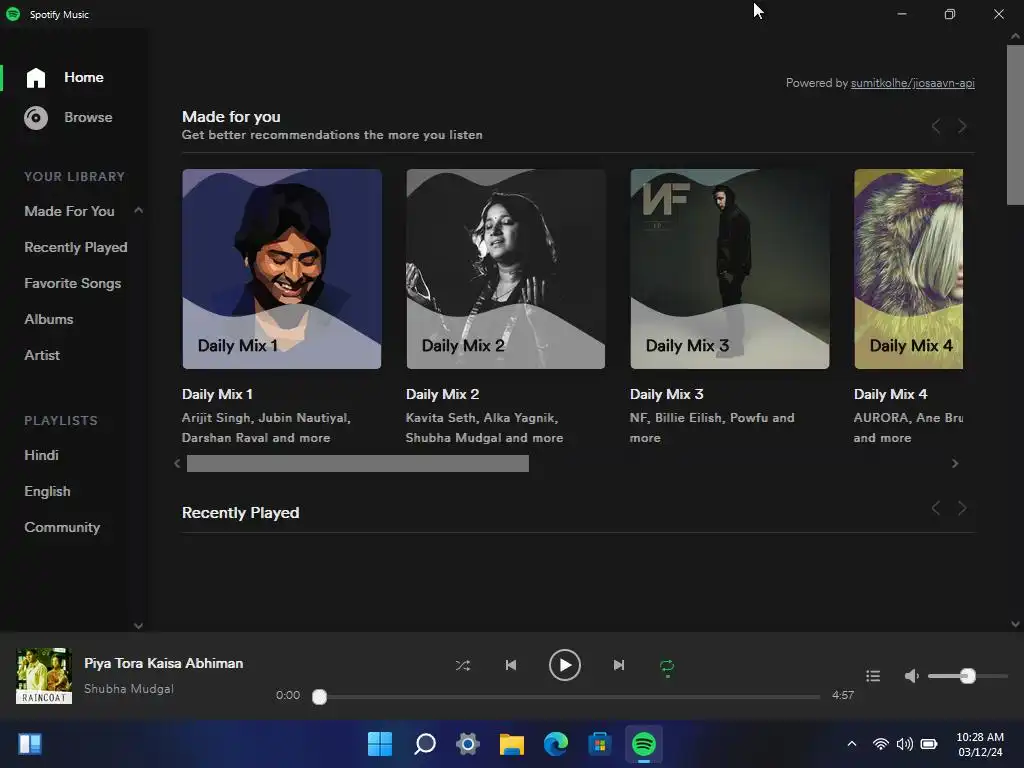The width and height of the screenshot is (1024, 768).
Task: Open the English playlist
Action: pyautogui.click(x=47, y=491)
